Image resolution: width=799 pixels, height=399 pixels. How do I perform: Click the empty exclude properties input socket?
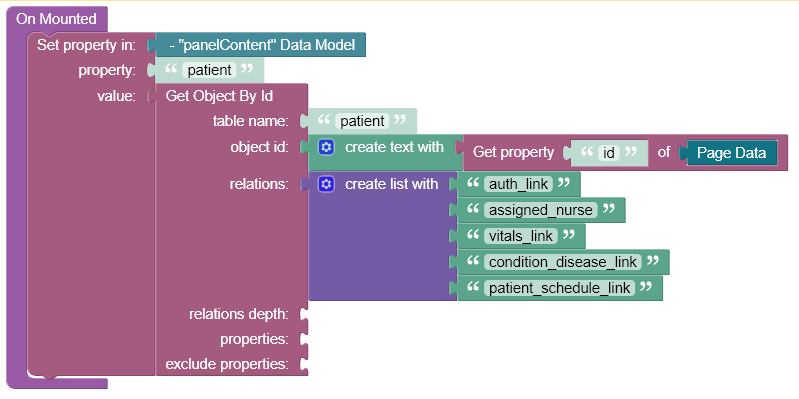(304, 364)
